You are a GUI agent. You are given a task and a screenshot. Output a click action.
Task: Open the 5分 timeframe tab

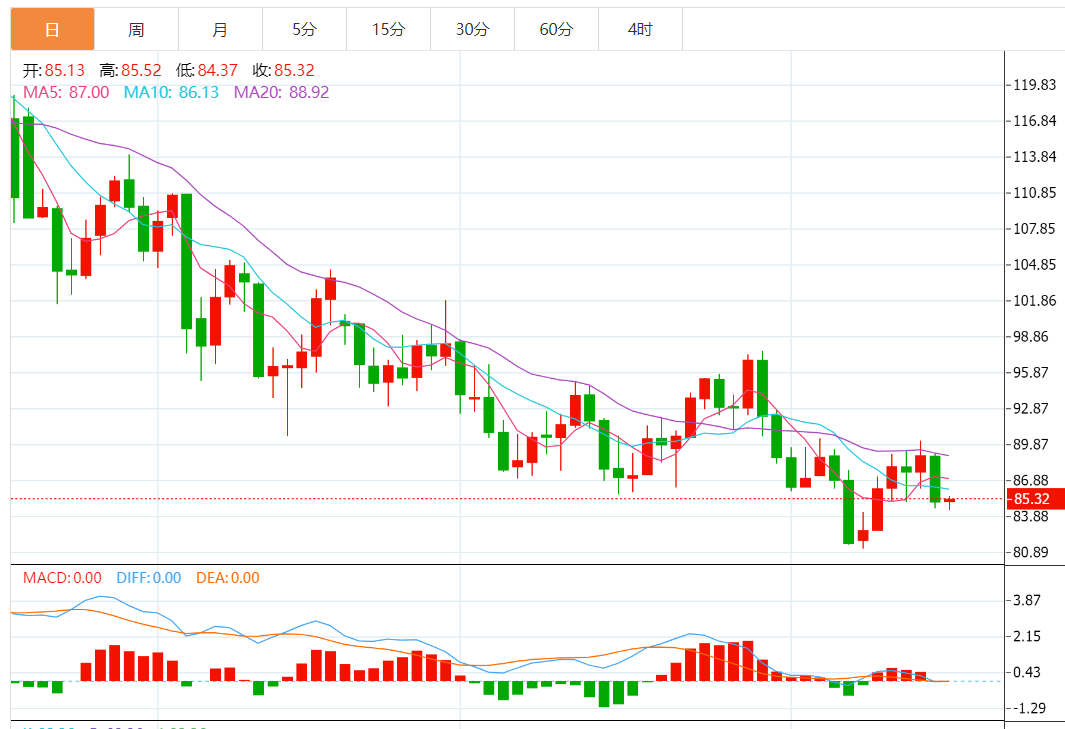pos(304,29)
